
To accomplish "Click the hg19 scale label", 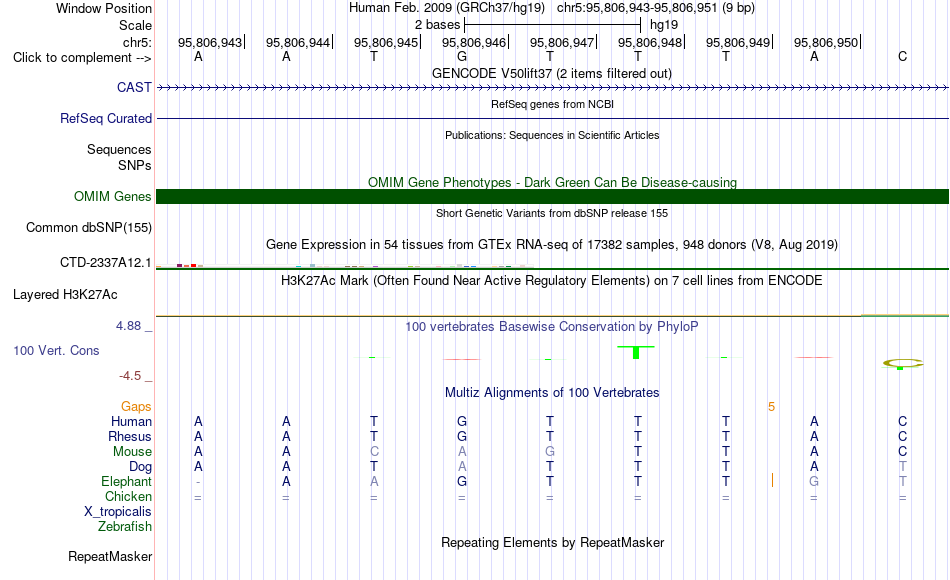I will (x=664, y=25).
